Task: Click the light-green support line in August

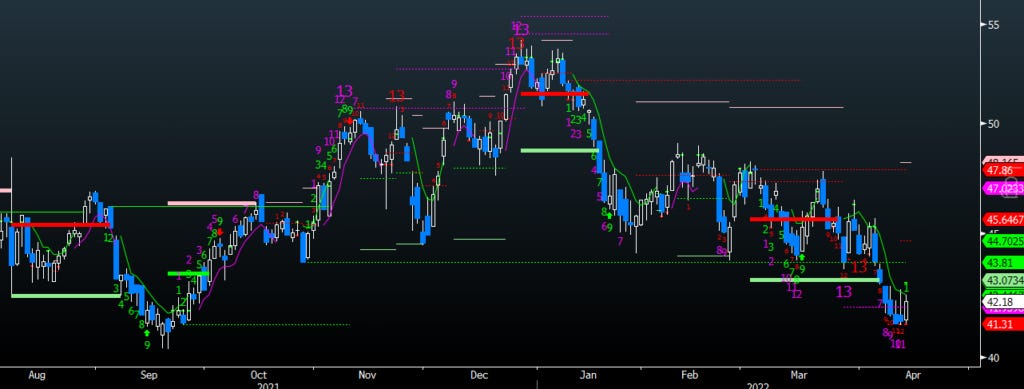Action: (66, 296)
